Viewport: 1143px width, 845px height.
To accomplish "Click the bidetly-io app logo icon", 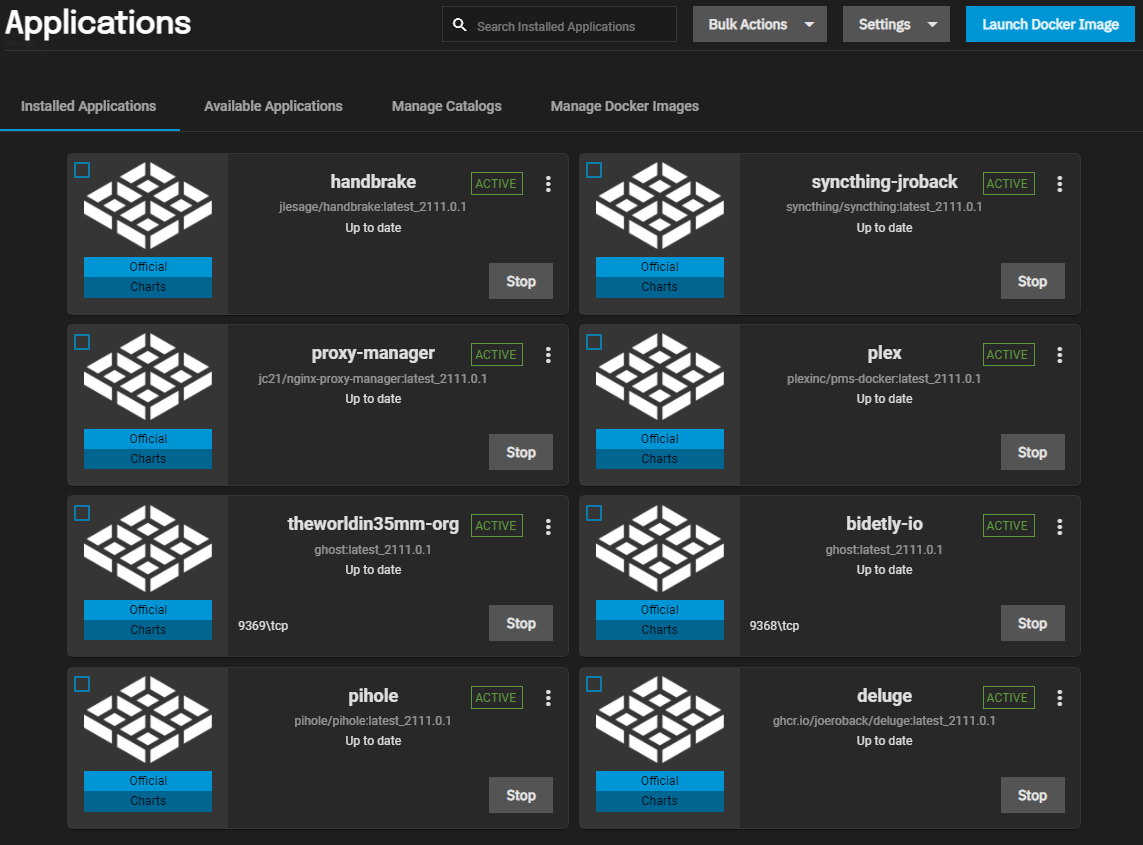I will point(660,548).
